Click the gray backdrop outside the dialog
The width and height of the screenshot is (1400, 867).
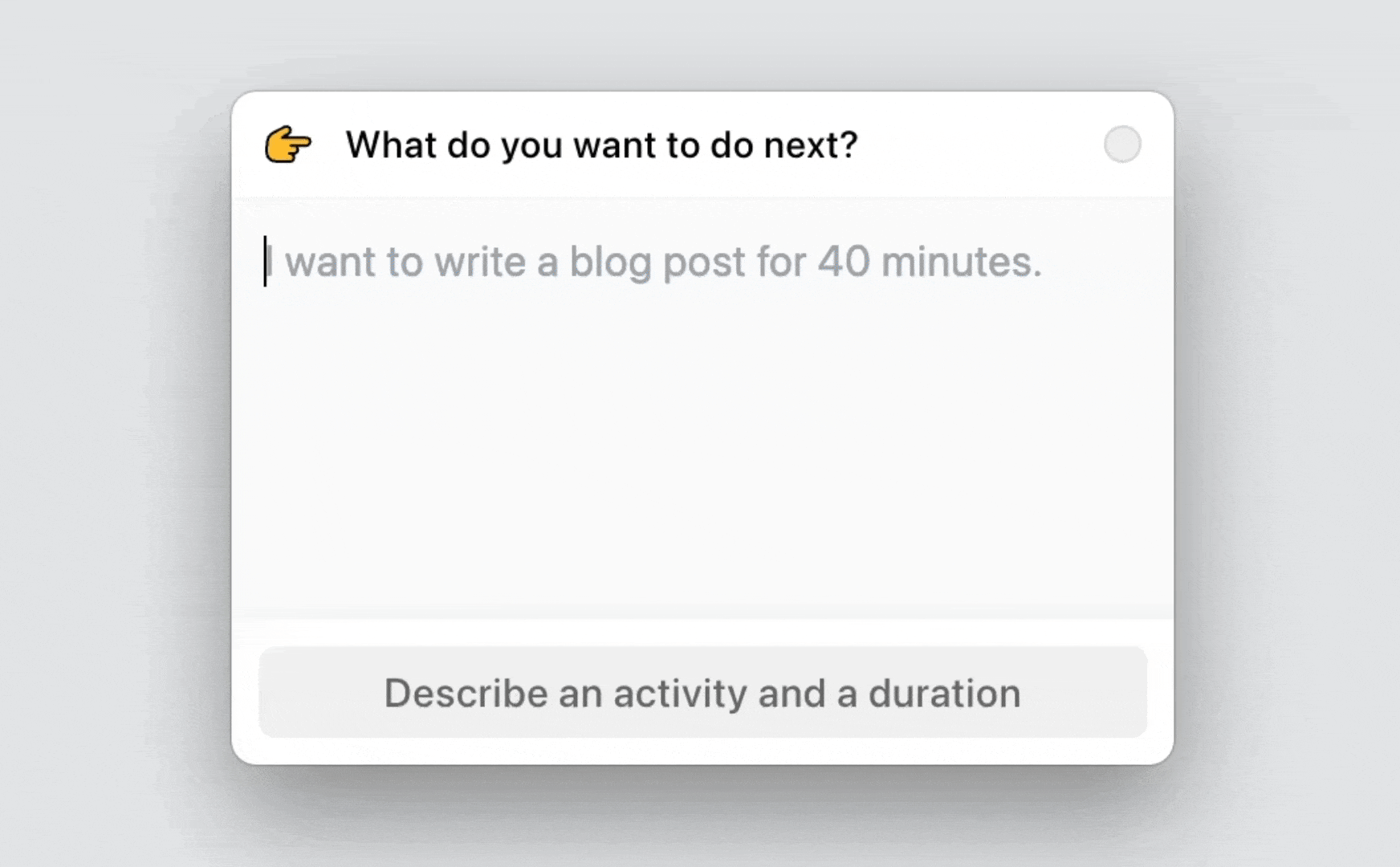pyautogui.click(x=112, y=433)
